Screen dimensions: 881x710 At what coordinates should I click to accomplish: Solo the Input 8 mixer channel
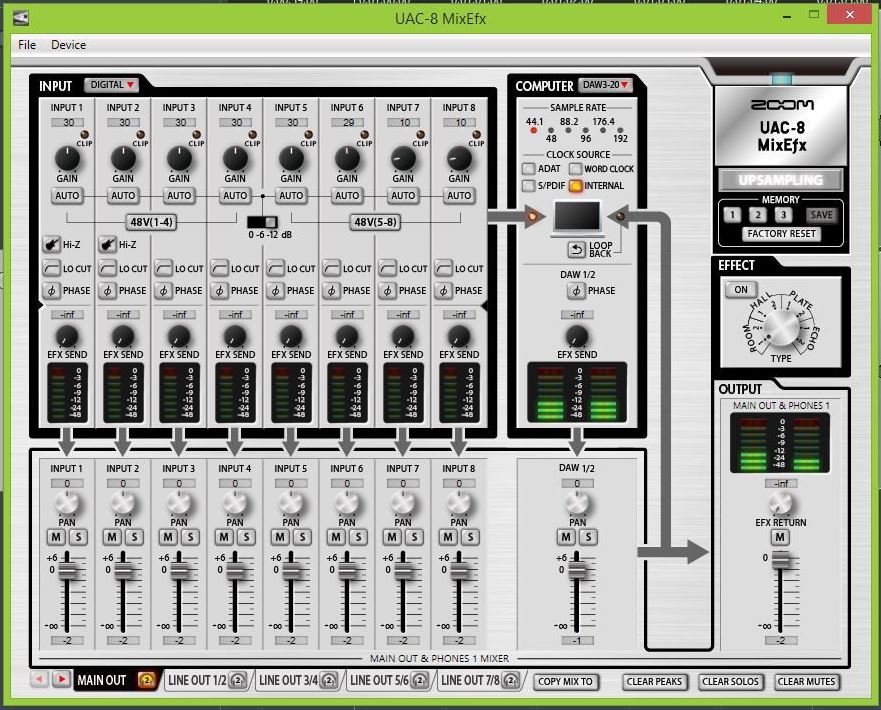click(x=470, y=537)
